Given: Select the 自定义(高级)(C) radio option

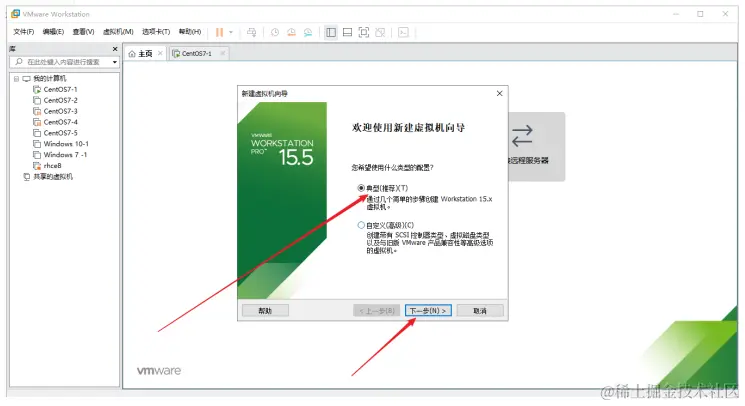Looking at the screenshot, I should pyautogui.click(x=361, y=225).
